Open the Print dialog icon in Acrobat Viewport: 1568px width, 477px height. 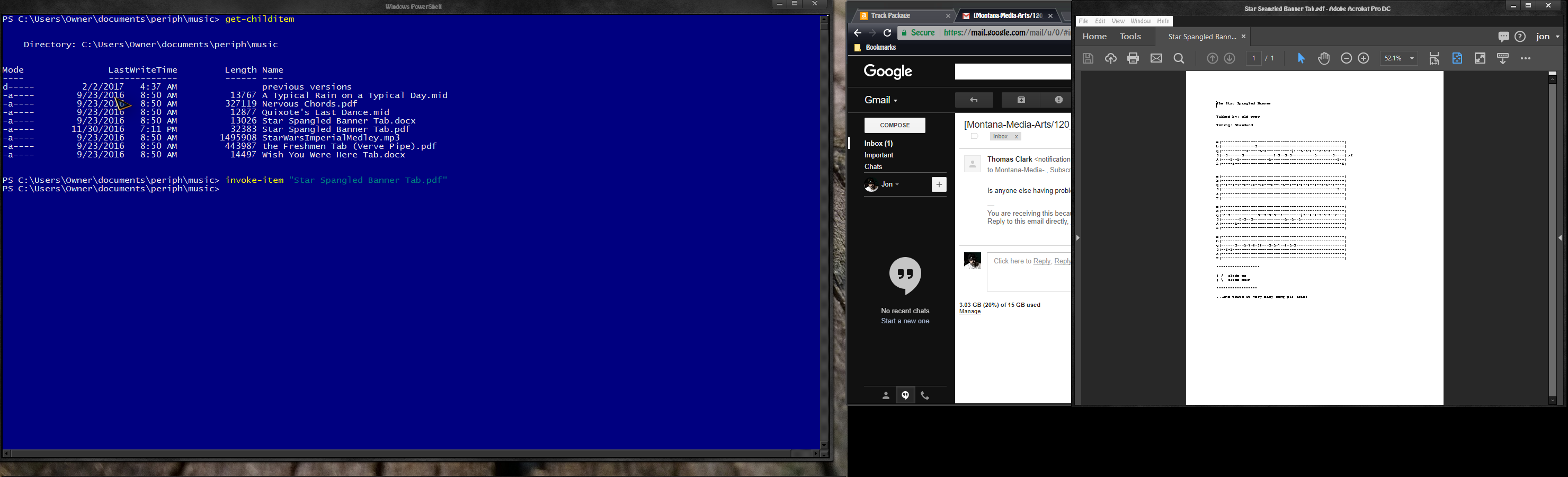[1132, 58]
